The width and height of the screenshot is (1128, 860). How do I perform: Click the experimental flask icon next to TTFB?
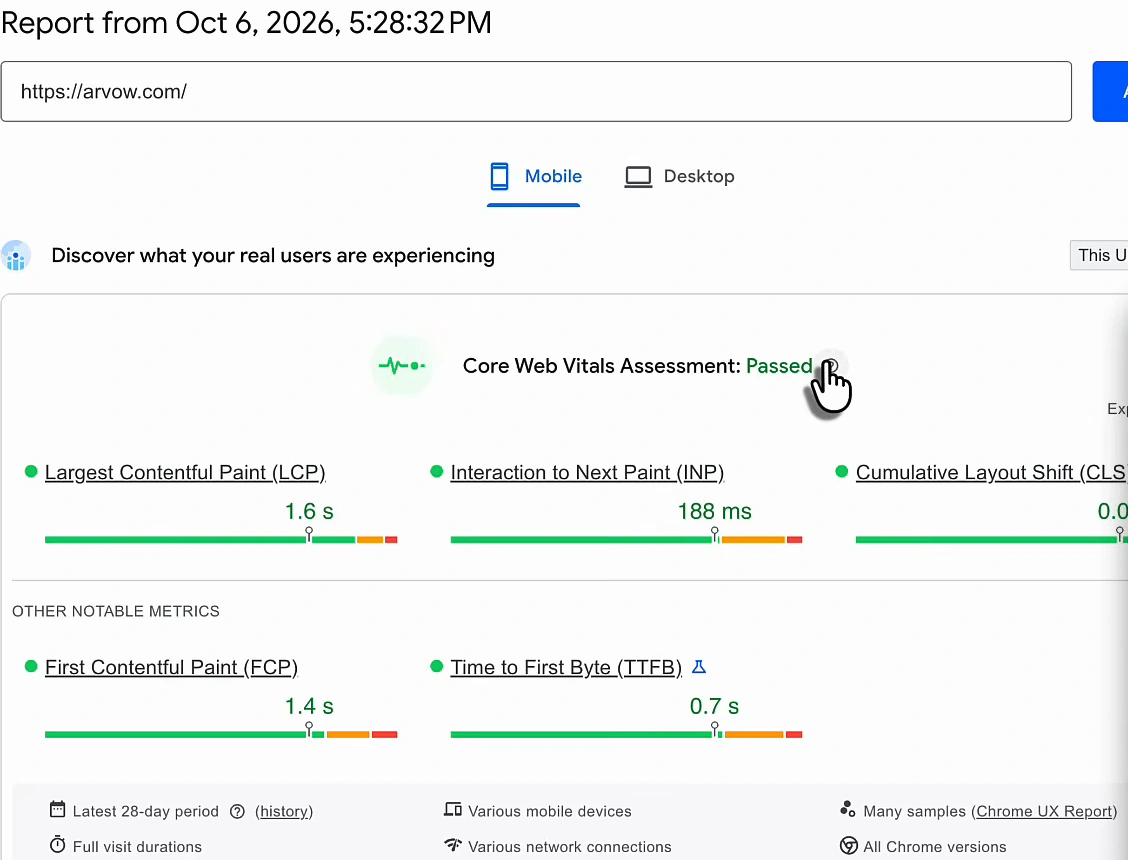click(699, 667)
